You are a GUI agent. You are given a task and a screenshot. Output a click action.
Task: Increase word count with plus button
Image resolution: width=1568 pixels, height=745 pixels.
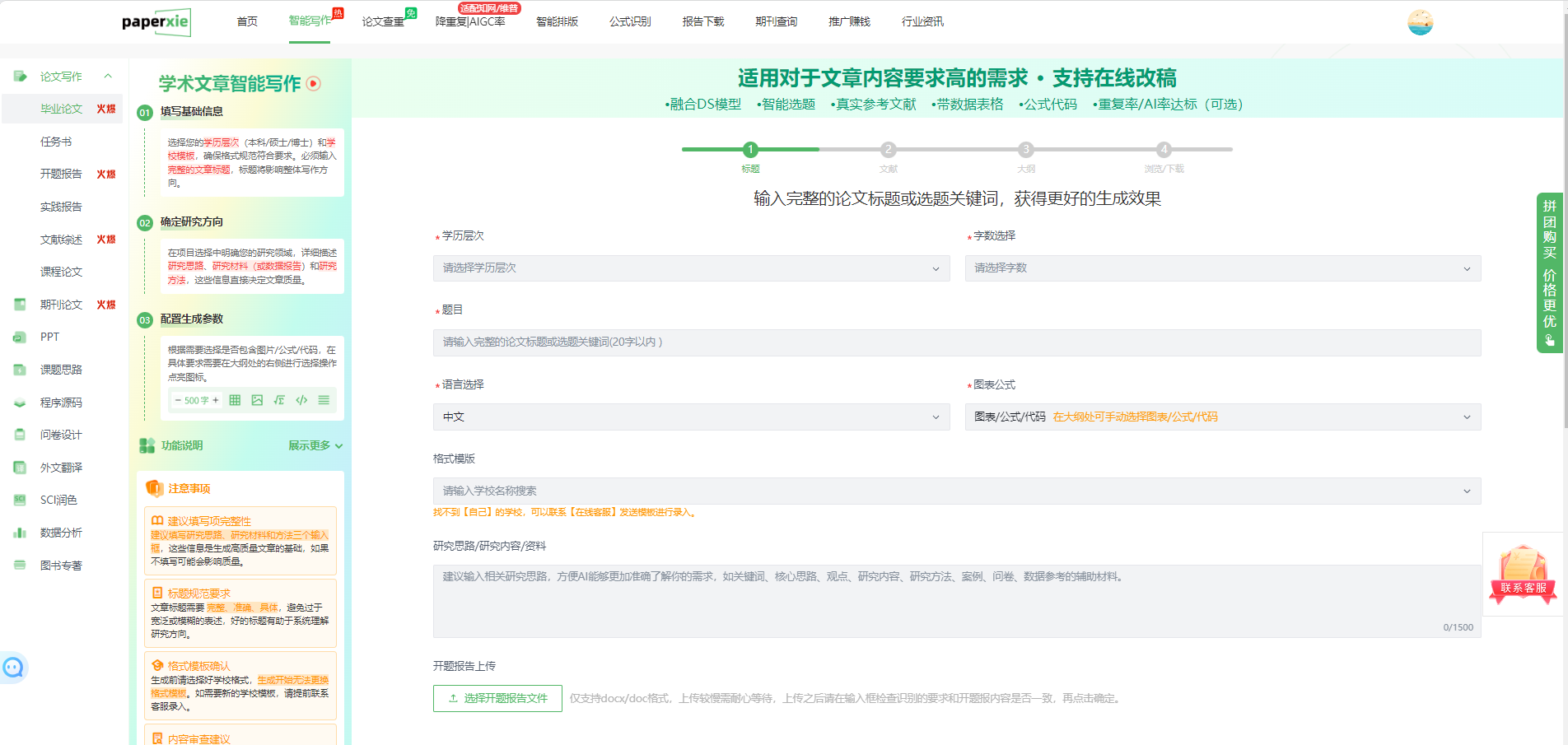[x=216, y=400]
